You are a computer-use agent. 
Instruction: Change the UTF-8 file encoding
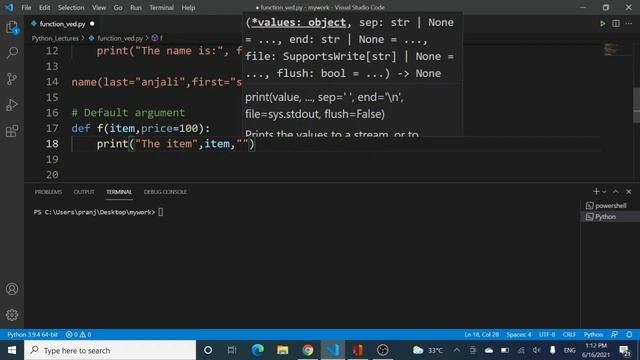pos(547,334)
